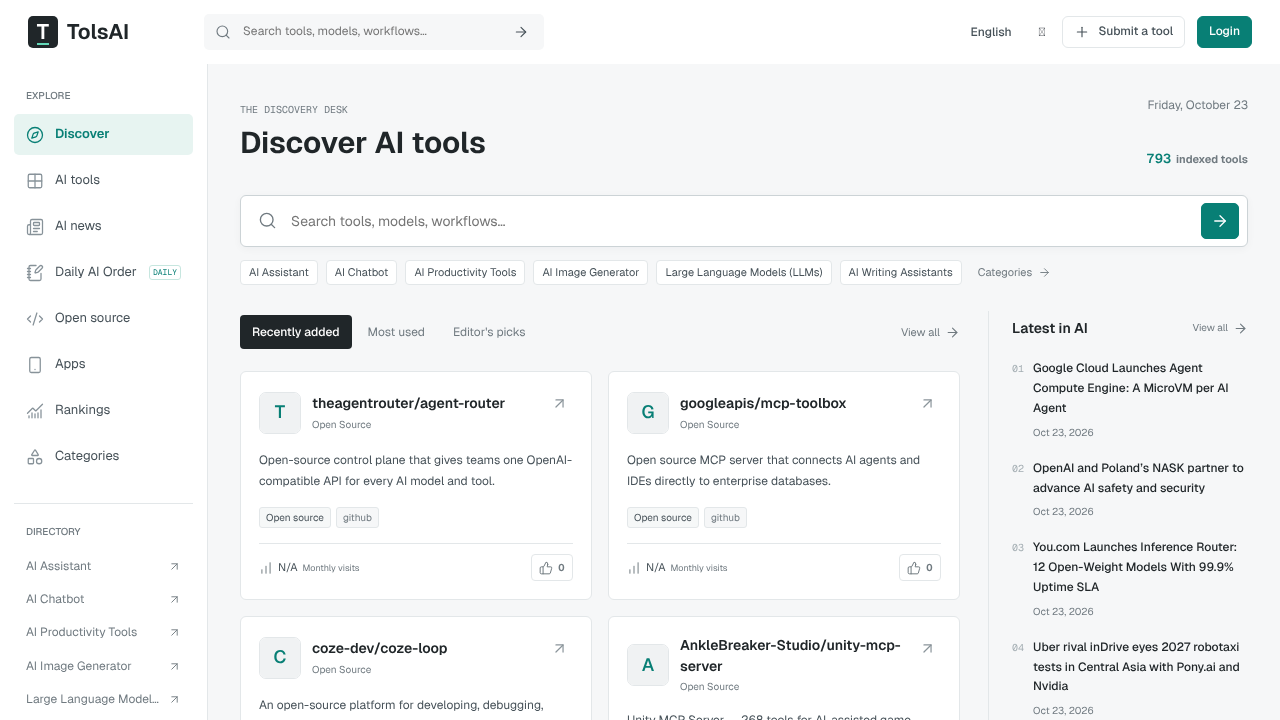Viewport: 1280px width, 720px height.
Task: Open AI Image Generator in the Directory sidebar list
Action: tap(103, 666)
